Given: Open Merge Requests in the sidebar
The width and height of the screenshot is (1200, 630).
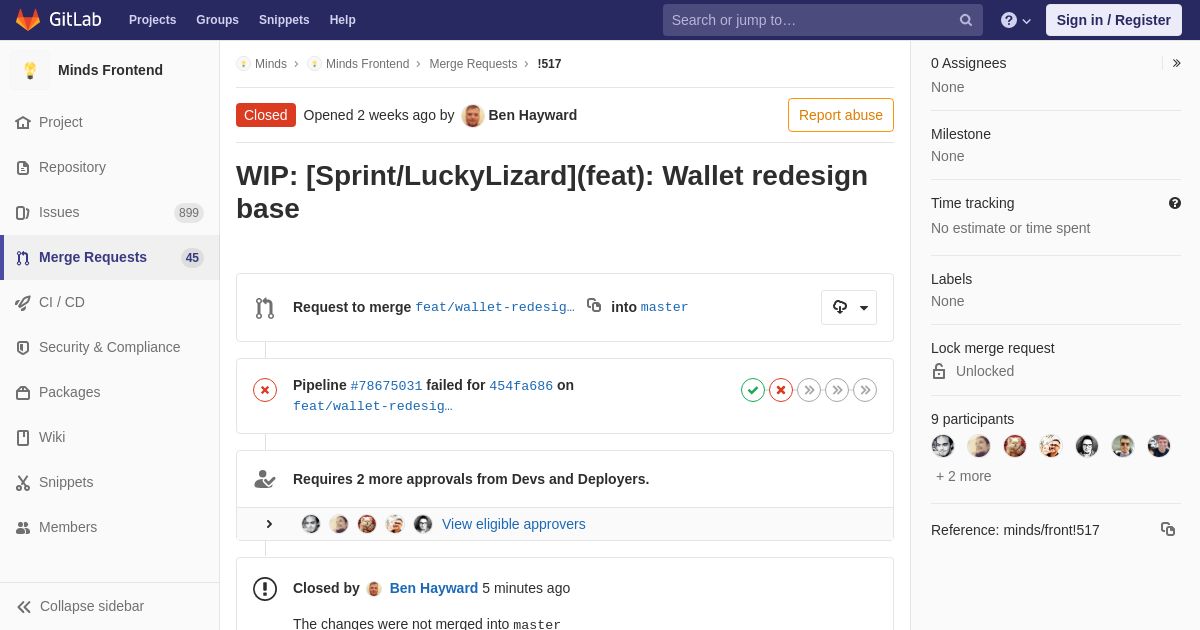Looking at the screenshot, I should click(x=110, y=257).
